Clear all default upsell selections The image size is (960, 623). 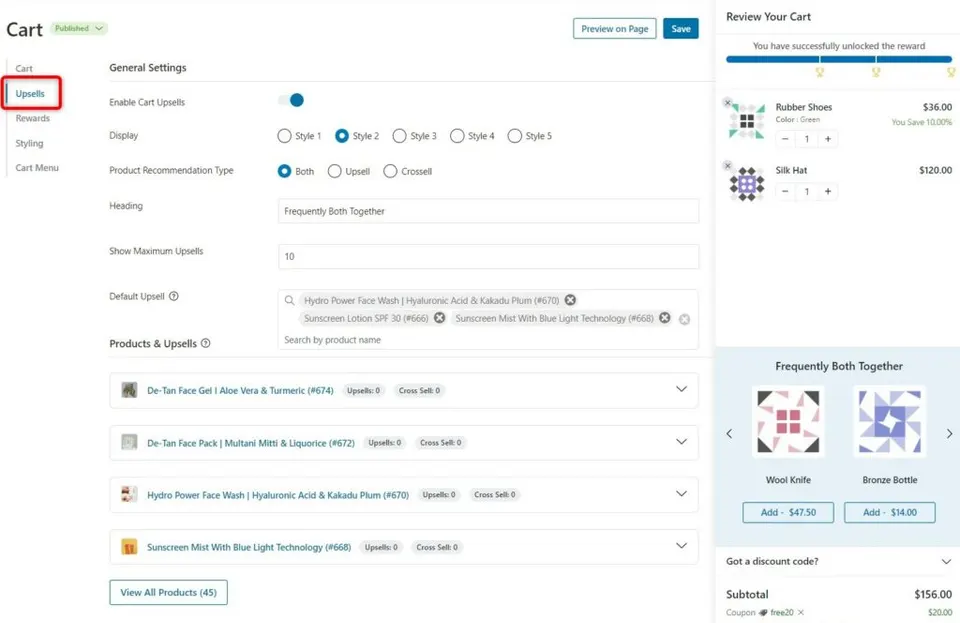pyautogui.click(x=684, y=319)
